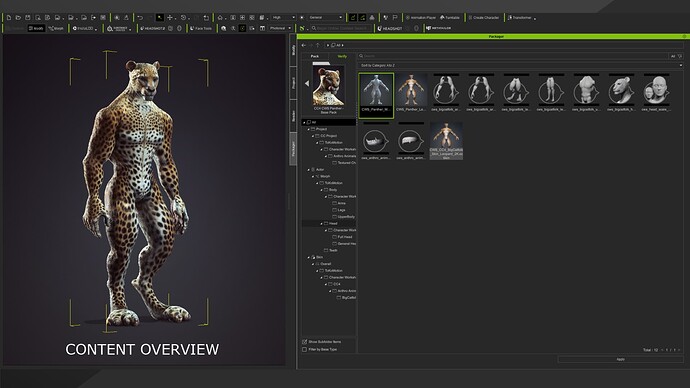Image resolution: width=690 pixels, height=388 pixels.
Task: Click the CC4 CWS Panther Base Pack image
Action: pyautogui.click(x=328, y=85)
